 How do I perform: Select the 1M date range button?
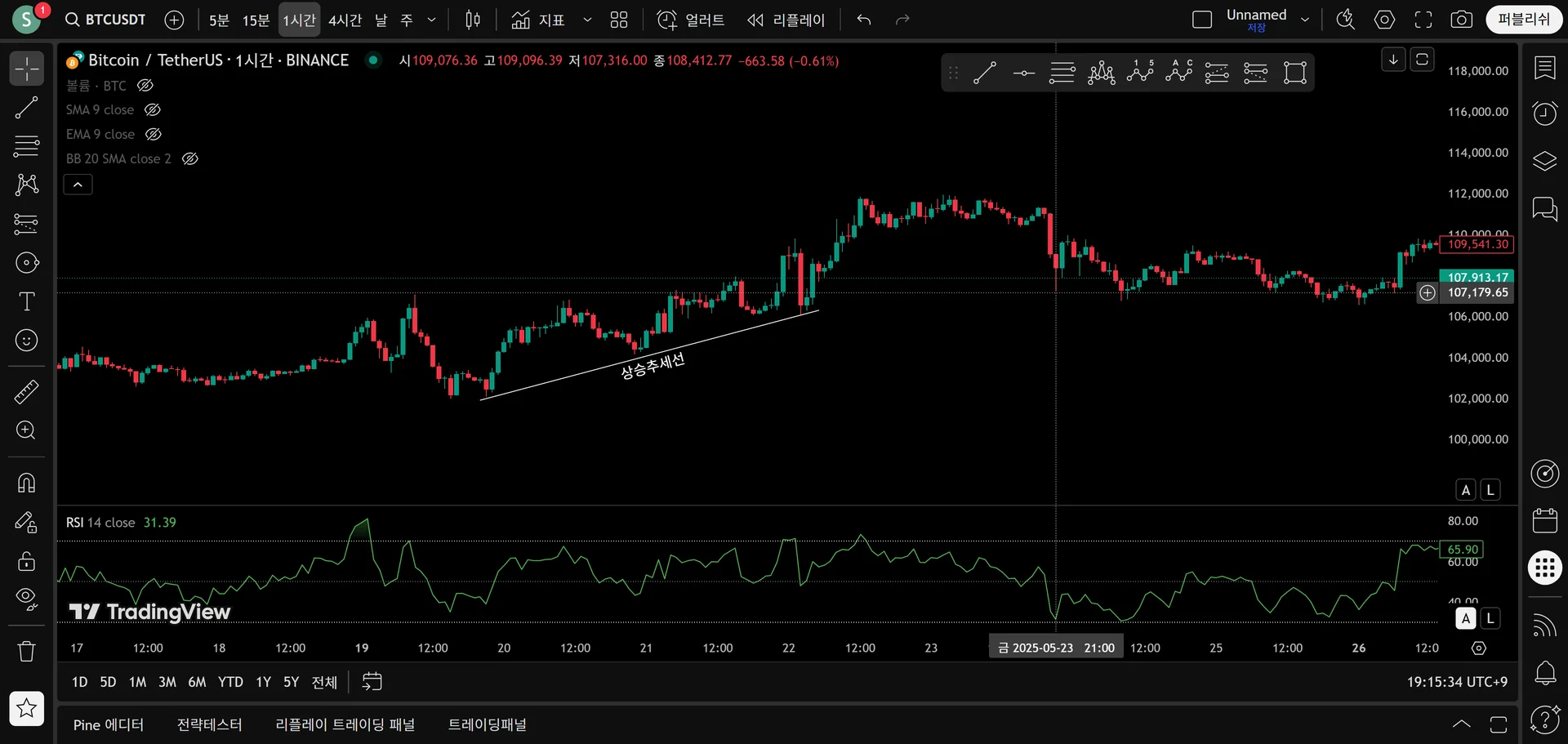click(137, 682)
